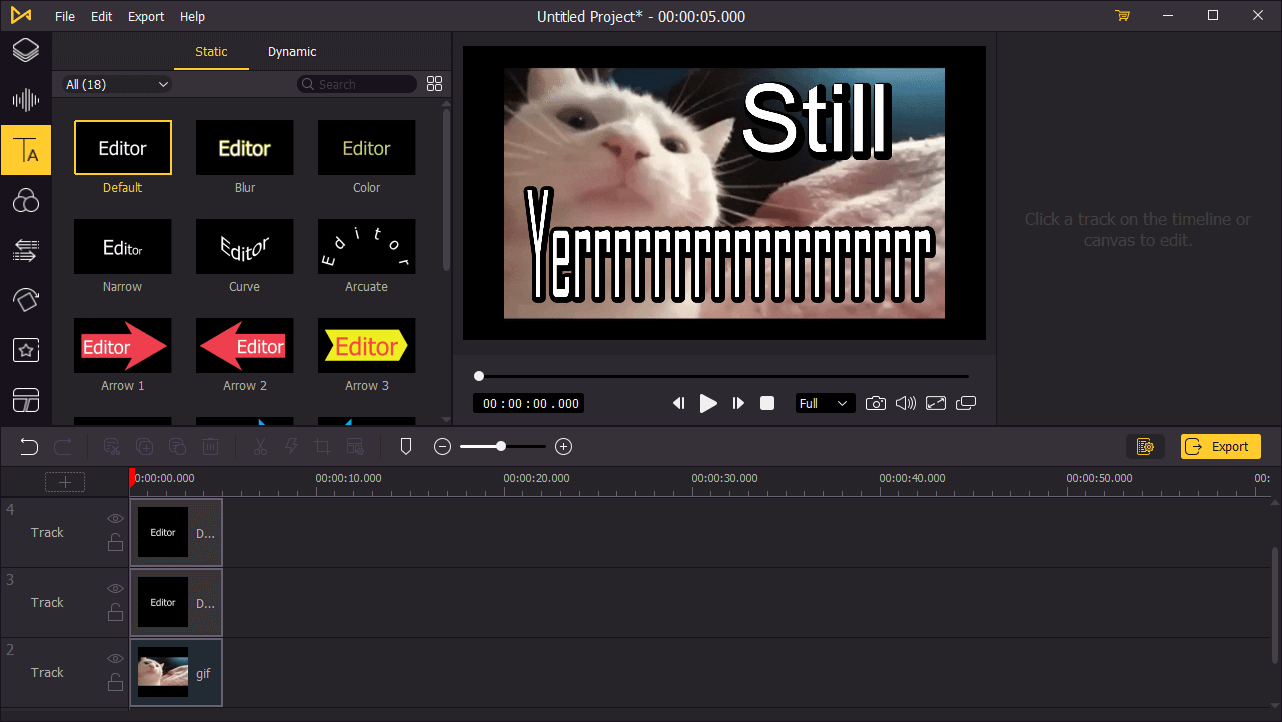Select the Arcuate text template
Screen dimensions: 1282x722
[x=367, y=247]
